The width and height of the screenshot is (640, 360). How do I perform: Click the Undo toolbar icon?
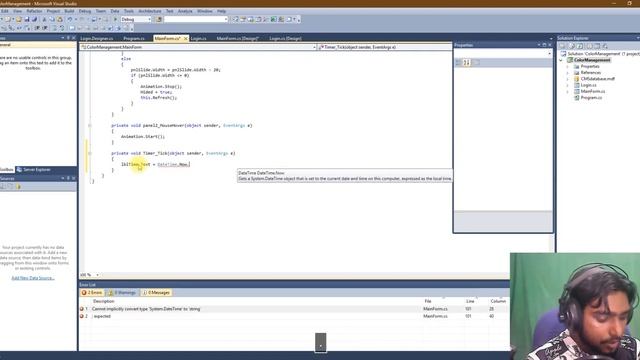(x=70, y=19)
